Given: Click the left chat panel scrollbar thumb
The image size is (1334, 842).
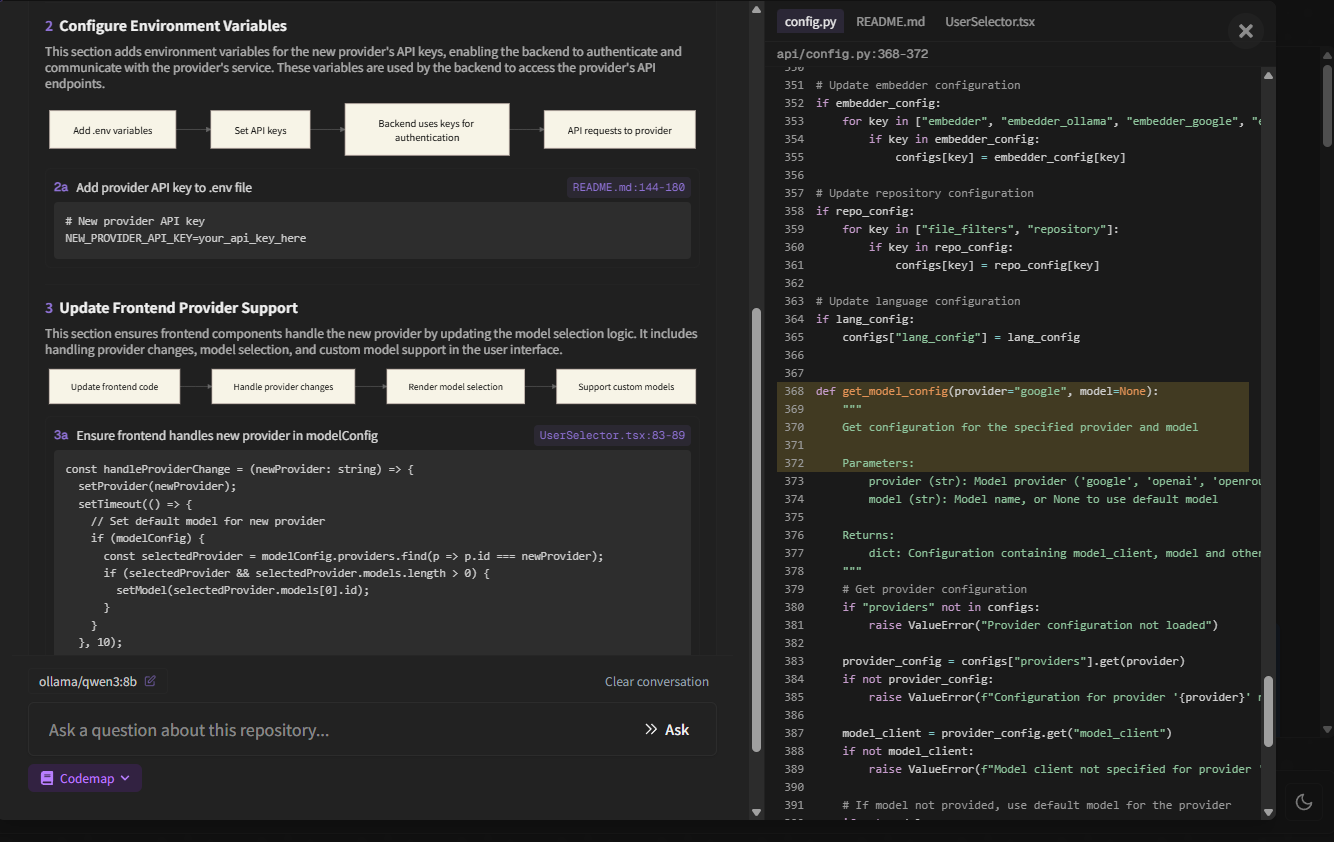Looking at the screenshot, I should click(x=756, y=530).
